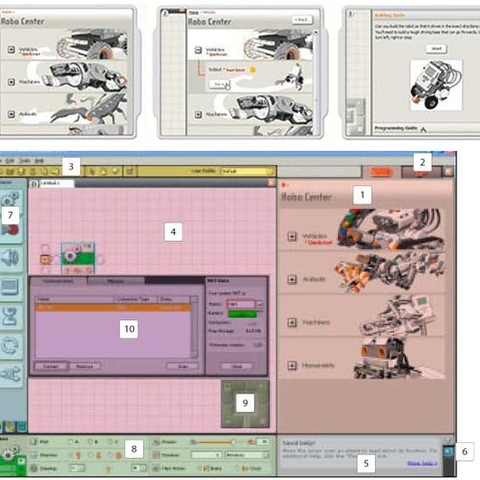Select motor port B
The height and width of the screenshot is (480, 480).
click(x=90, y=442)
